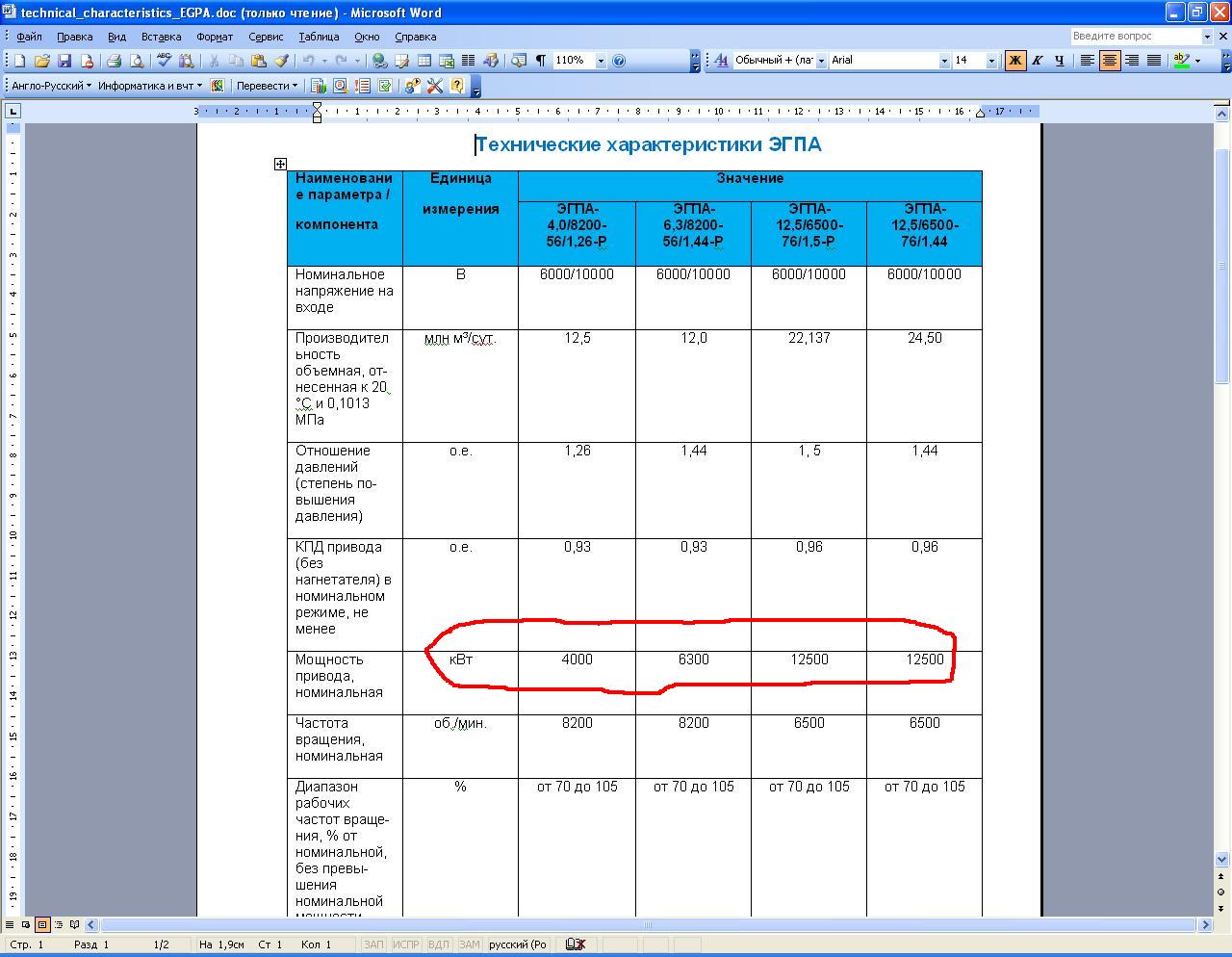Click the Format Painter brush icon
Image resolution: width=1232 pixels, height=957 pixels.
(x=281, y=61)
